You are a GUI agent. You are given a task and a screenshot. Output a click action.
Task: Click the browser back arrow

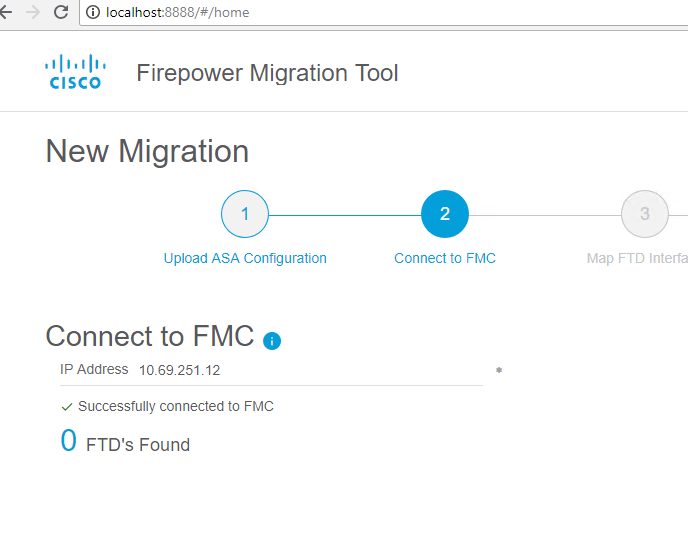pyautogui.click(x=5, y=12)
